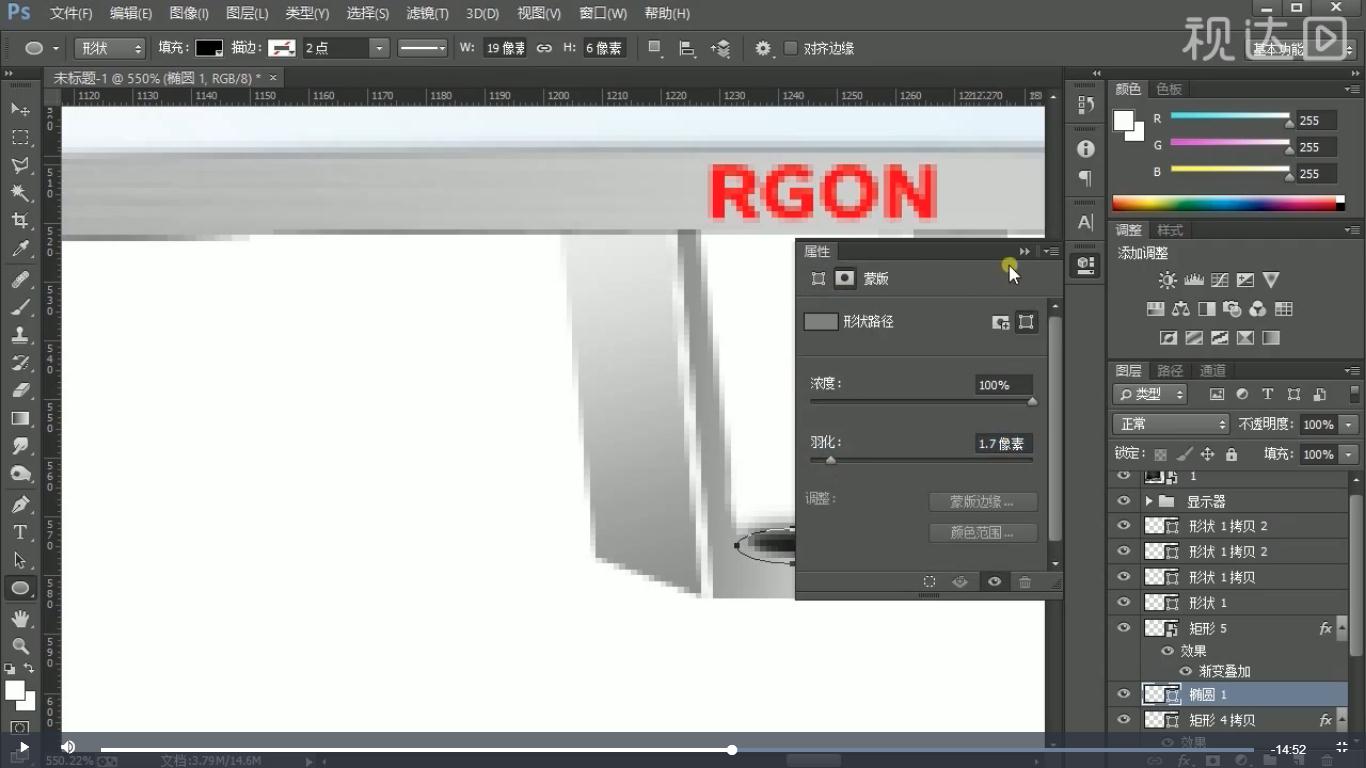Open the layer 不透明度 dropdown arrow
1366x768 pixels.
click(1350, 425)
